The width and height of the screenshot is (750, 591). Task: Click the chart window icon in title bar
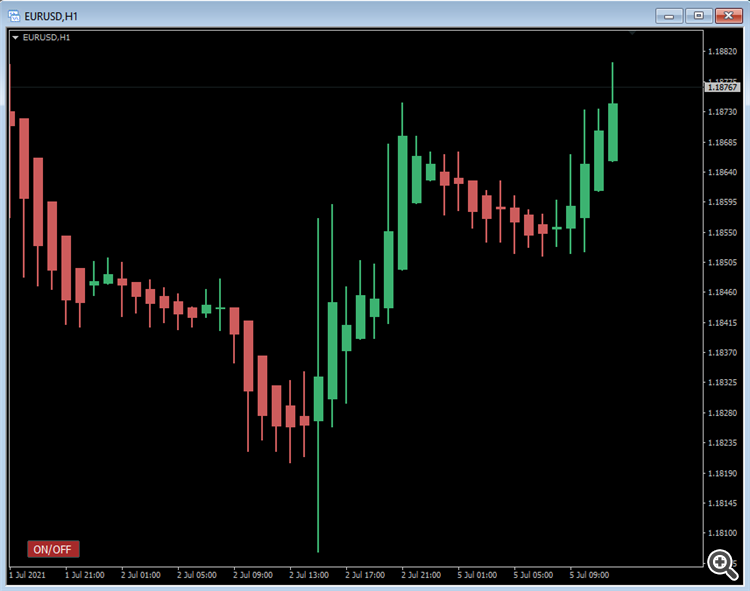click(14, 16)
